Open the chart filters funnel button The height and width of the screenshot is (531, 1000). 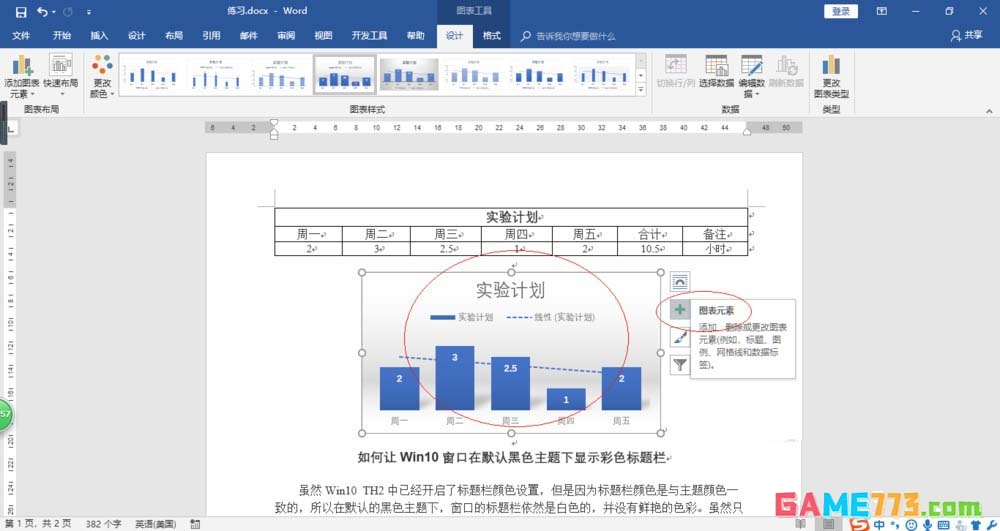pyautogui.click(x=680, y=365)
